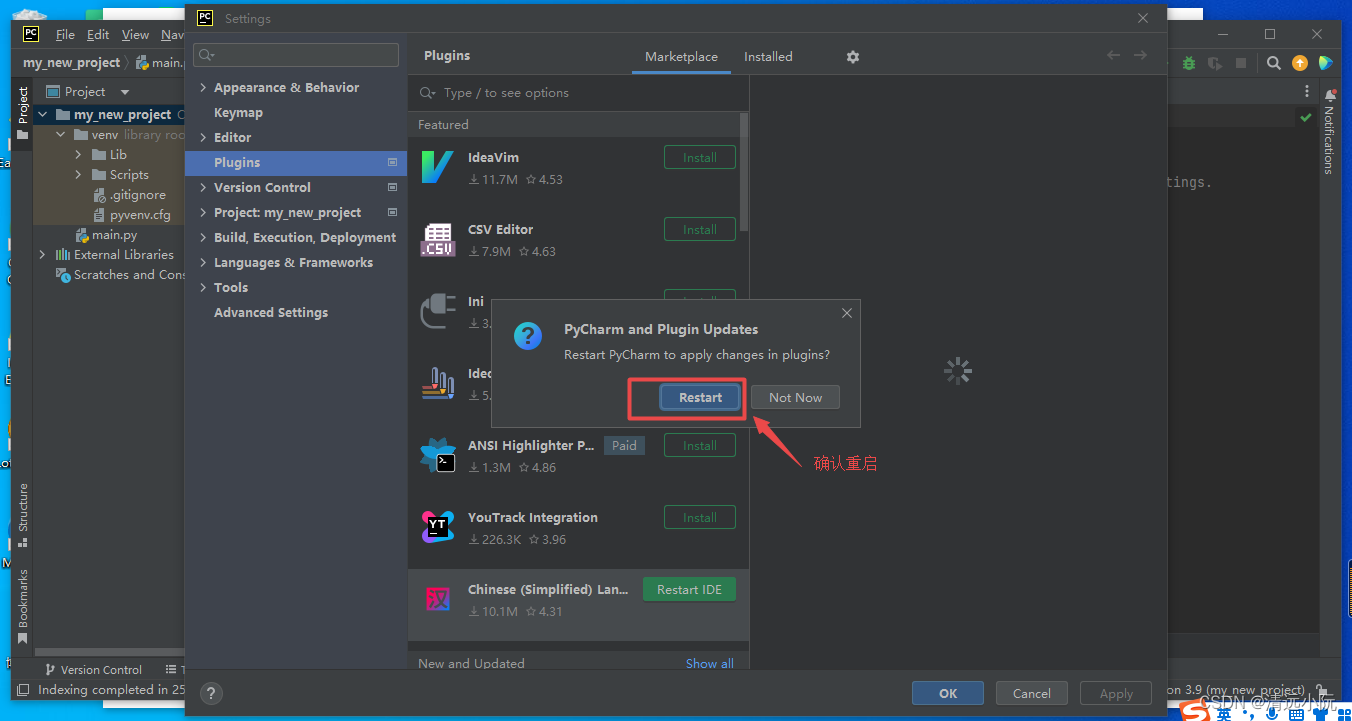1352x721 pixels.
Task: Toggle the Project side tool tab
Action: pos(23,113)
